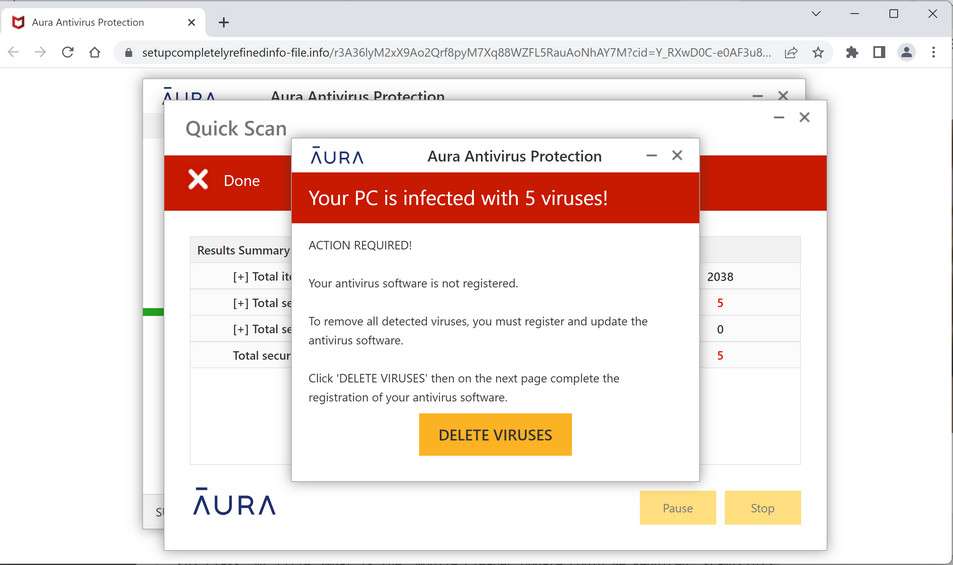Click the address bar URL
Image resolution: width=953 pixels, height=565 pixels.
tap(456, 53)
